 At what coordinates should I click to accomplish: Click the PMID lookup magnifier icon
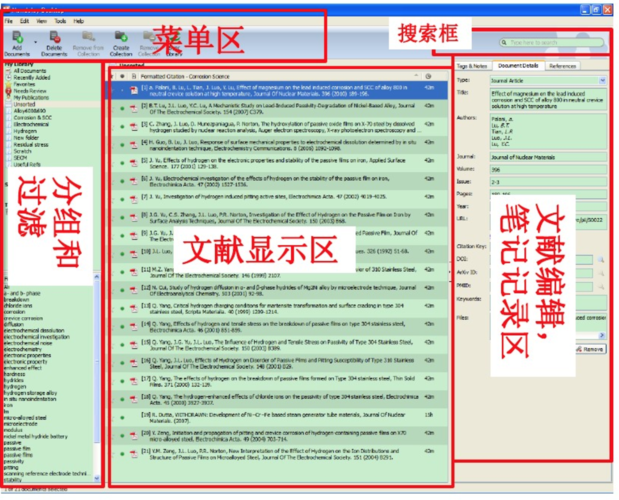coord(601,287)
